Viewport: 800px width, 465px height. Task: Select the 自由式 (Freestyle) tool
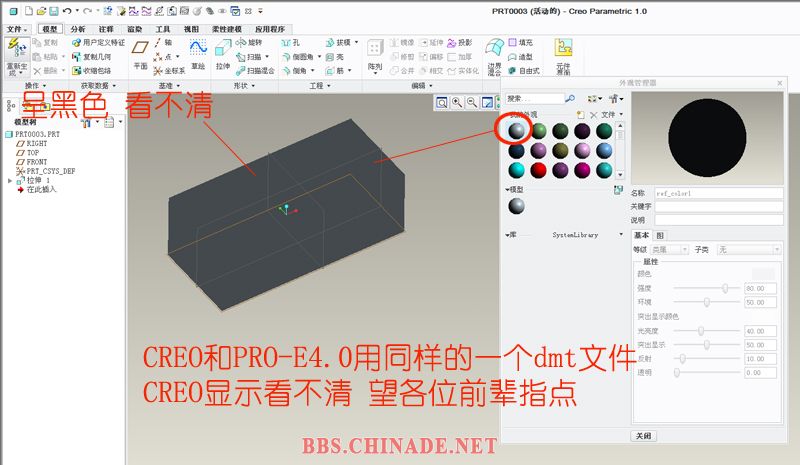[524, 71]
